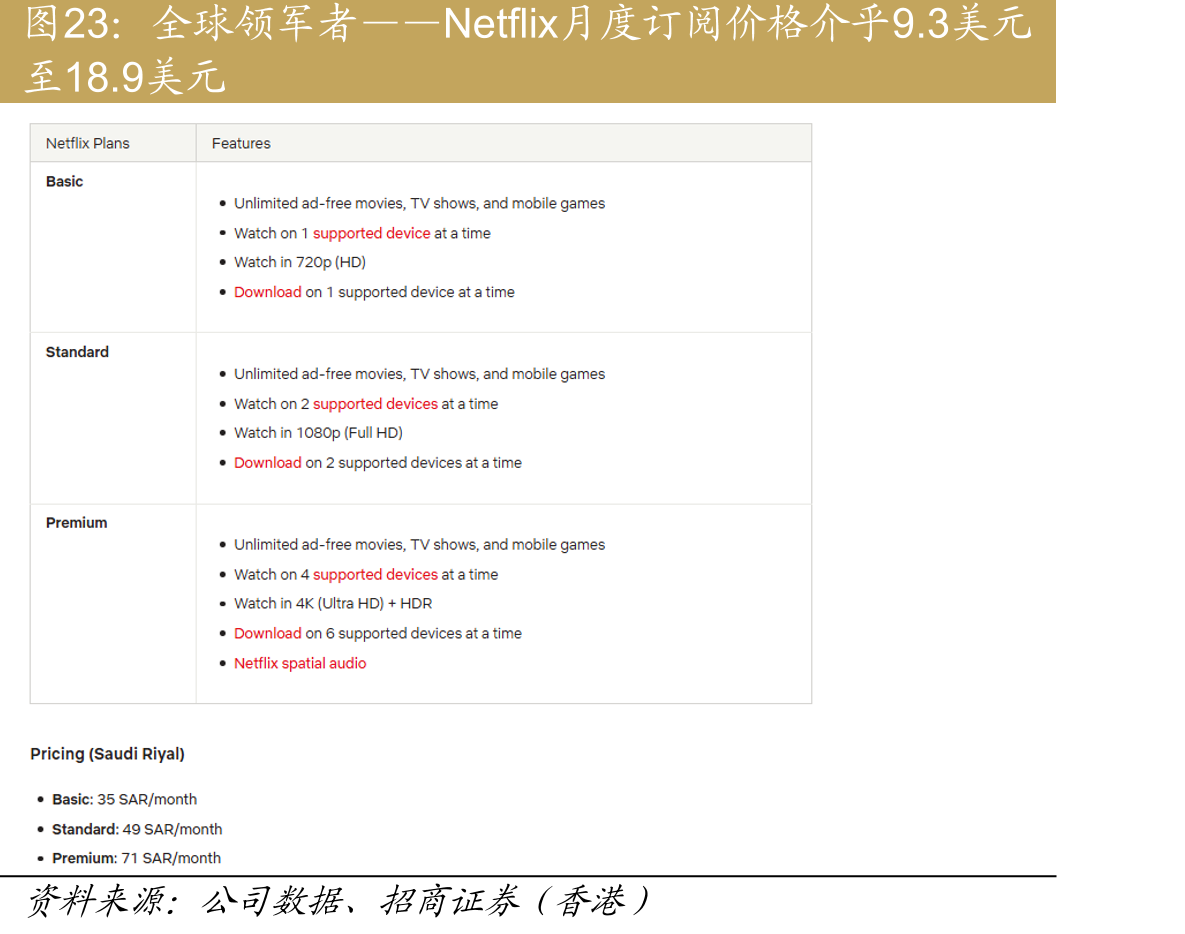Open the 'Download' link in Standard row
Image resolution: width=1185 pixels, height=934 pixels.
tap(268, 462)
